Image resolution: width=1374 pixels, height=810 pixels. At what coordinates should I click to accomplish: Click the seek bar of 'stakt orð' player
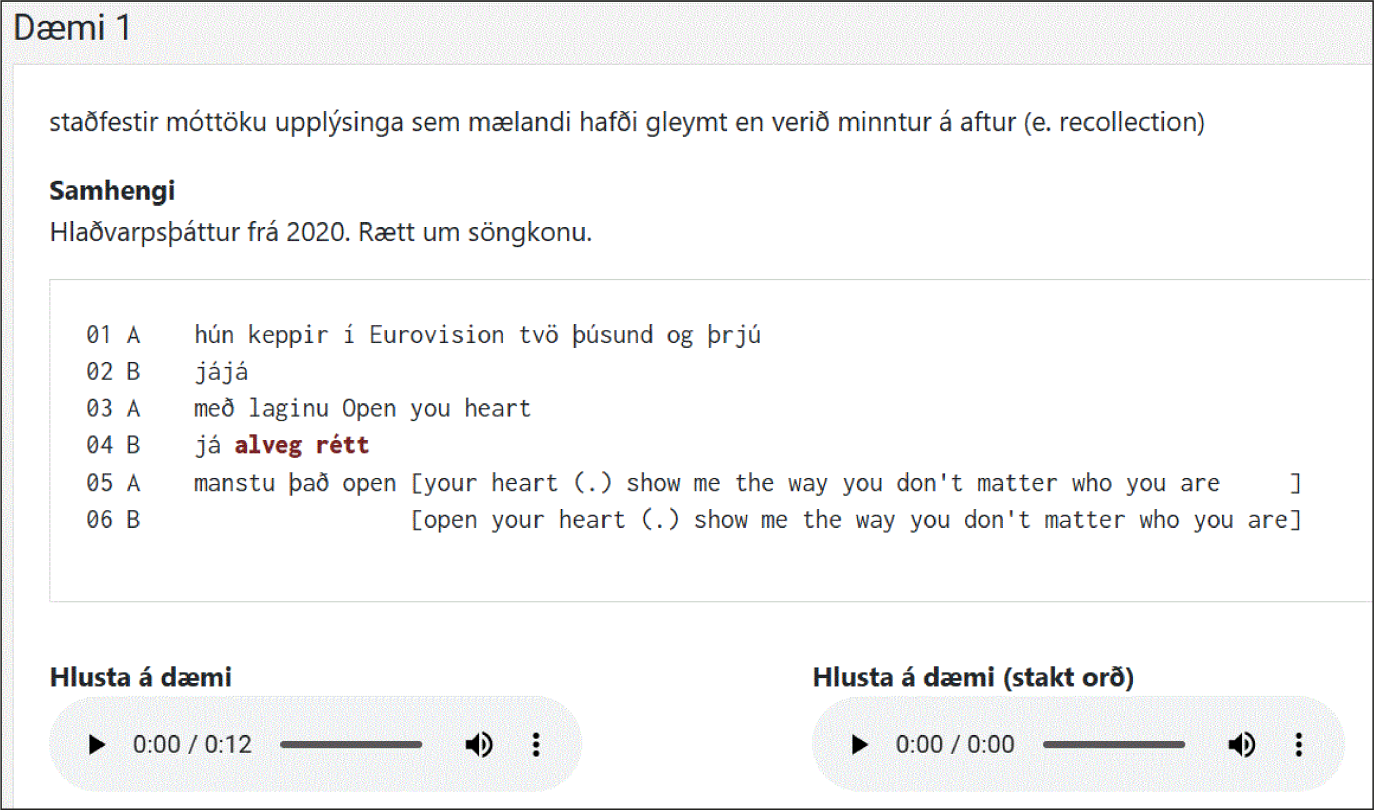click(1114, 745)
